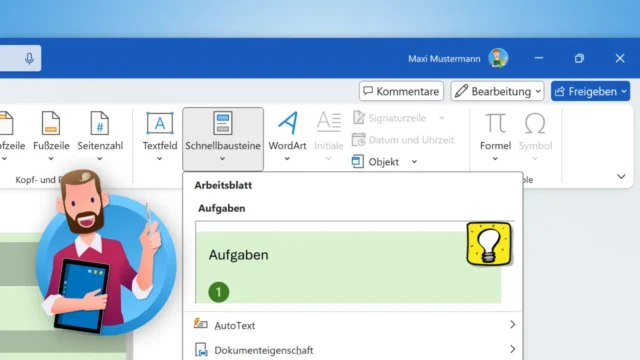Click the bold Aufgaben gallery item title
This screenshot has height=360, width=640.
pos(222,209)
